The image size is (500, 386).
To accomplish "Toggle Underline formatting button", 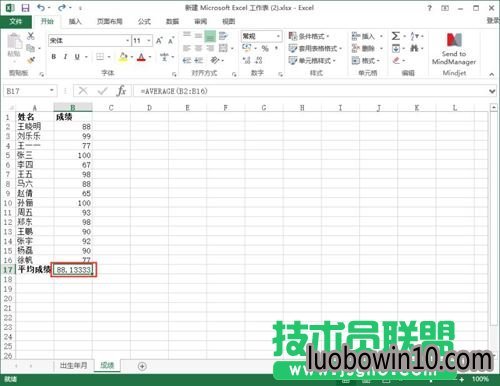I will pyautogui.click(x=77, y=57).
